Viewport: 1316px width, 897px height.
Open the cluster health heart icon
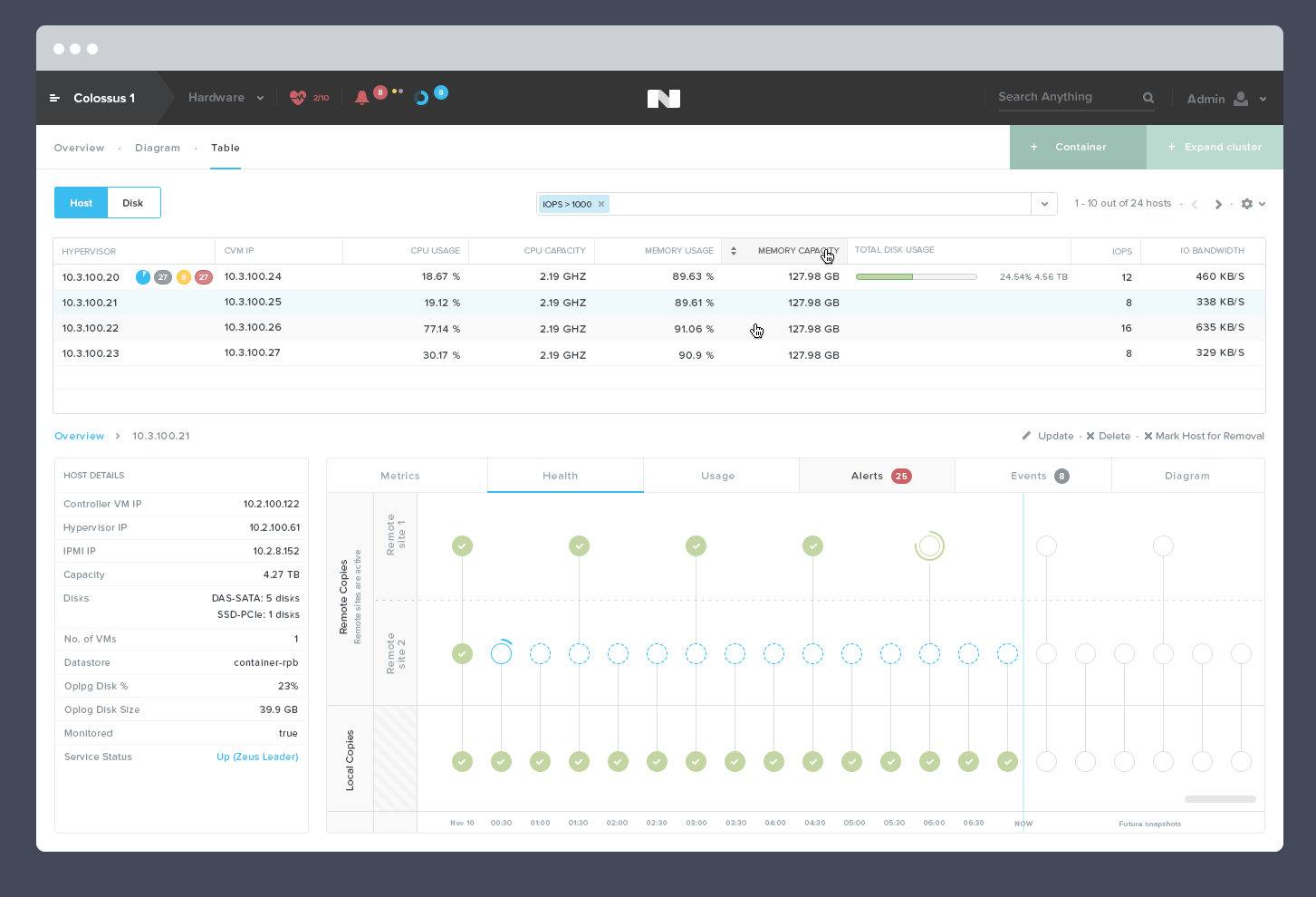pyautogui.click(x=298, y=98)
